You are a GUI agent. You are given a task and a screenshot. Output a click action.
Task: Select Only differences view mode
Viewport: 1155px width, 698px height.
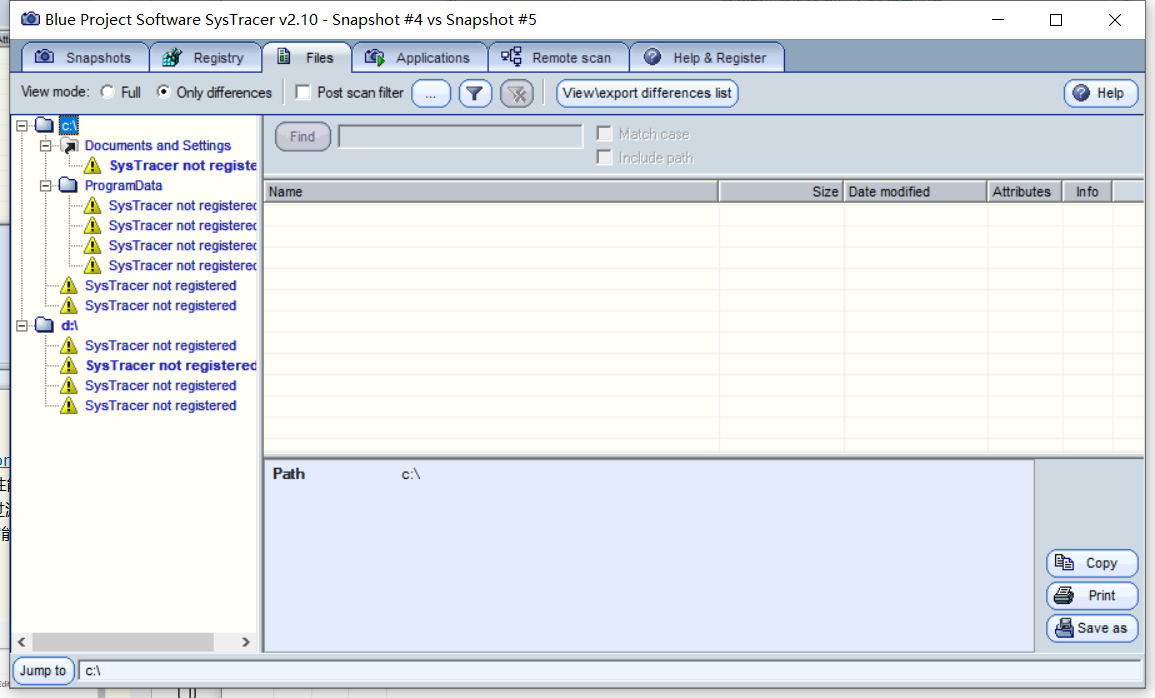click(164, 92)
